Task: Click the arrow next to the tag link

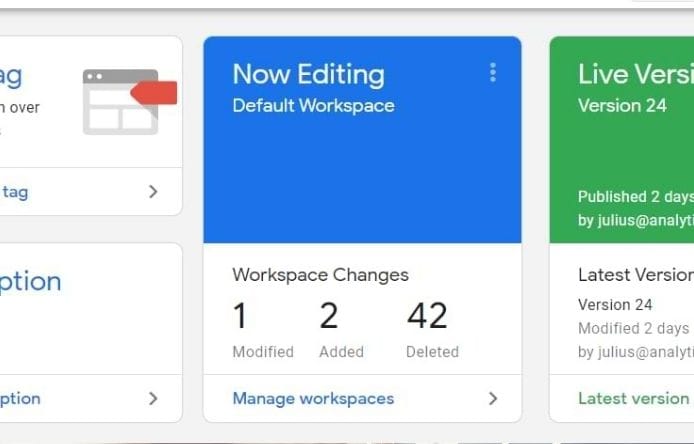Action: pos(153,192)
